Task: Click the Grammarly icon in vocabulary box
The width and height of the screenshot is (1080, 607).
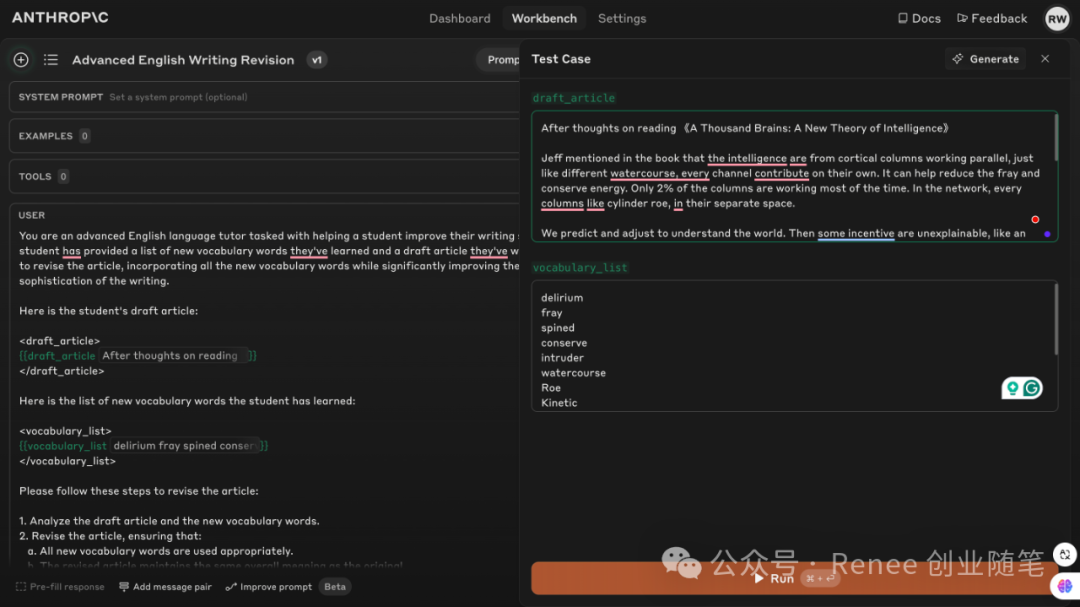Action: coord(1031,389)
